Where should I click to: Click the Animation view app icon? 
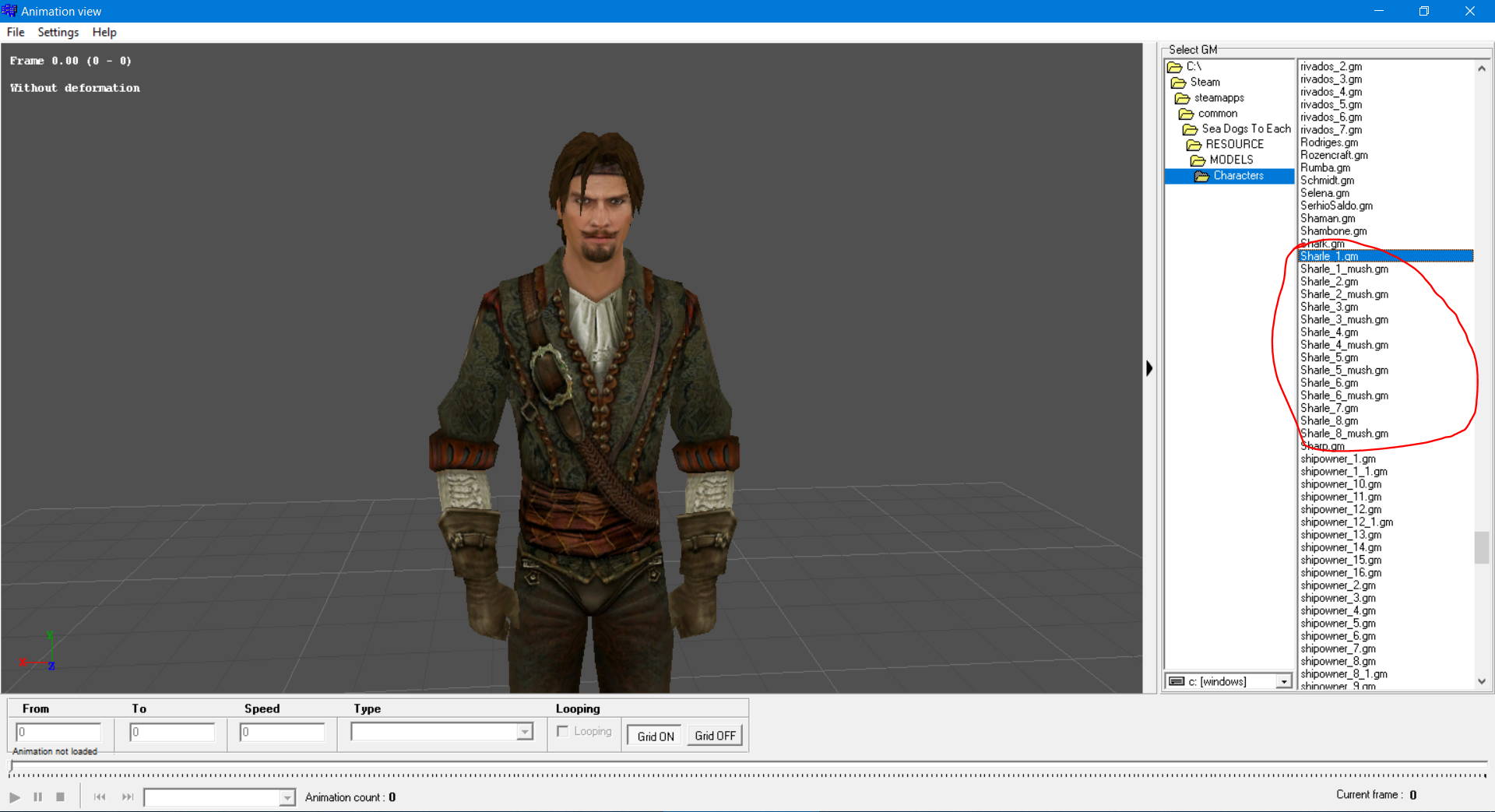(9, 11)
